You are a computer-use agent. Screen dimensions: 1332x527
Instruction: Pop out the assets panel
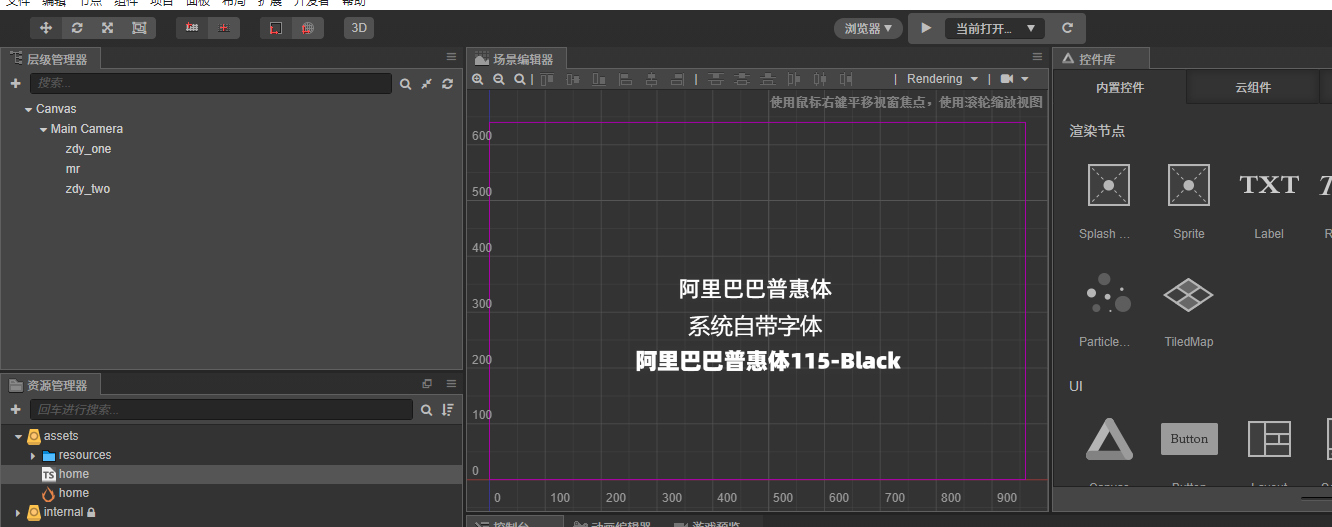pyautogui.click(x=427, y=383)
